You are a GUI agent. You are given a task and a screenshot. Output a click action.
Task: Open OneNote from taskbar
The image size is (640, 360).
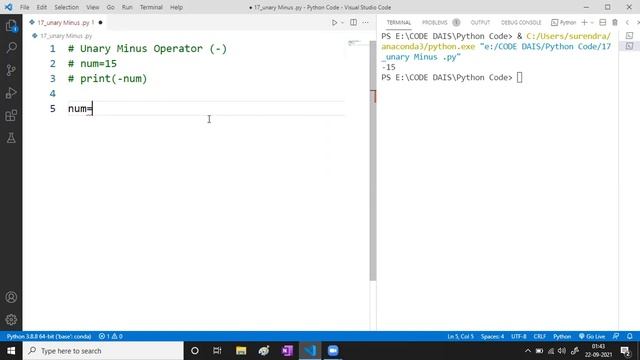(x=287, y=351)
